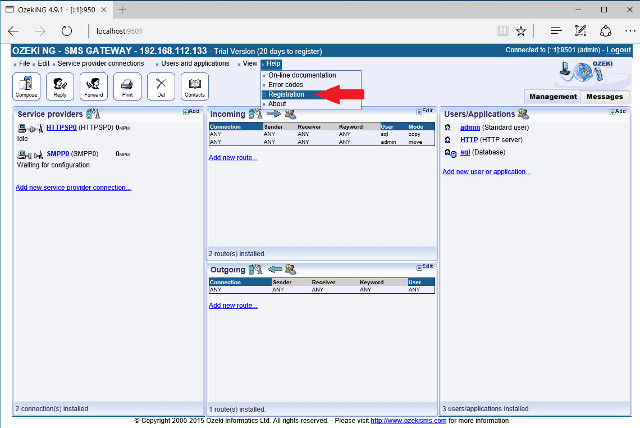Click the browser favorites star icon
This screenshot has width=640, height=428.
(521, 31)
